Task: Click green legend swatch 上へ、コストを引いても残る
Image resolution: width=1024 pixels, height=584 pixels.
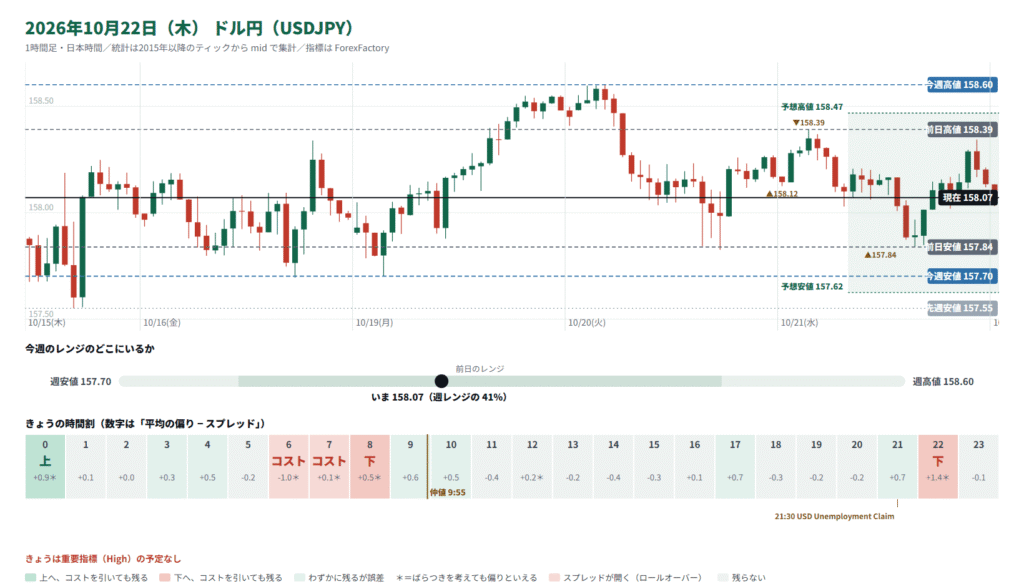Action: (30, 577)
